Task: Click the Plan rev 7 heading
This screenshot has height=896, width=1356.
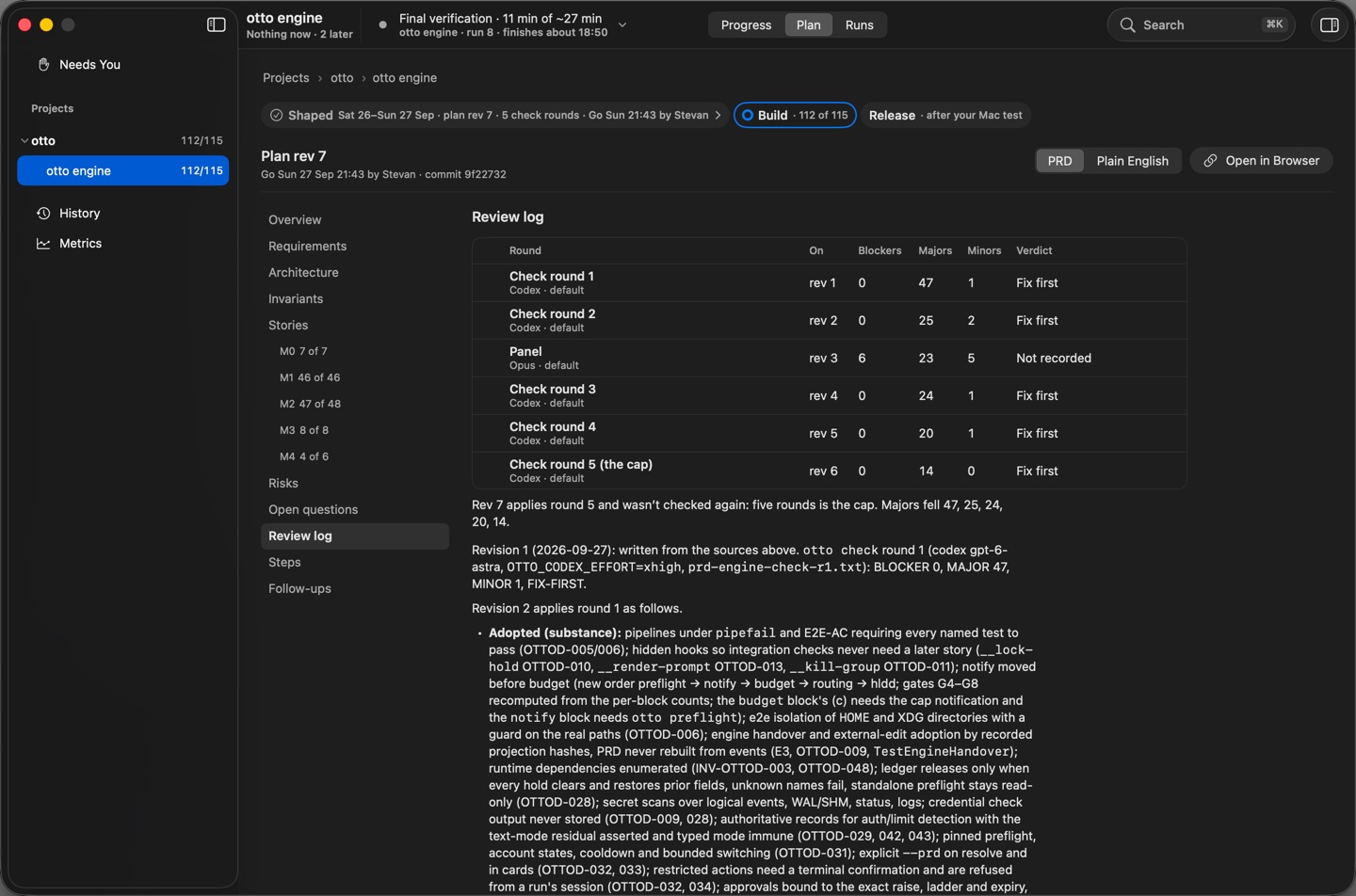Action: click(293, 156)
